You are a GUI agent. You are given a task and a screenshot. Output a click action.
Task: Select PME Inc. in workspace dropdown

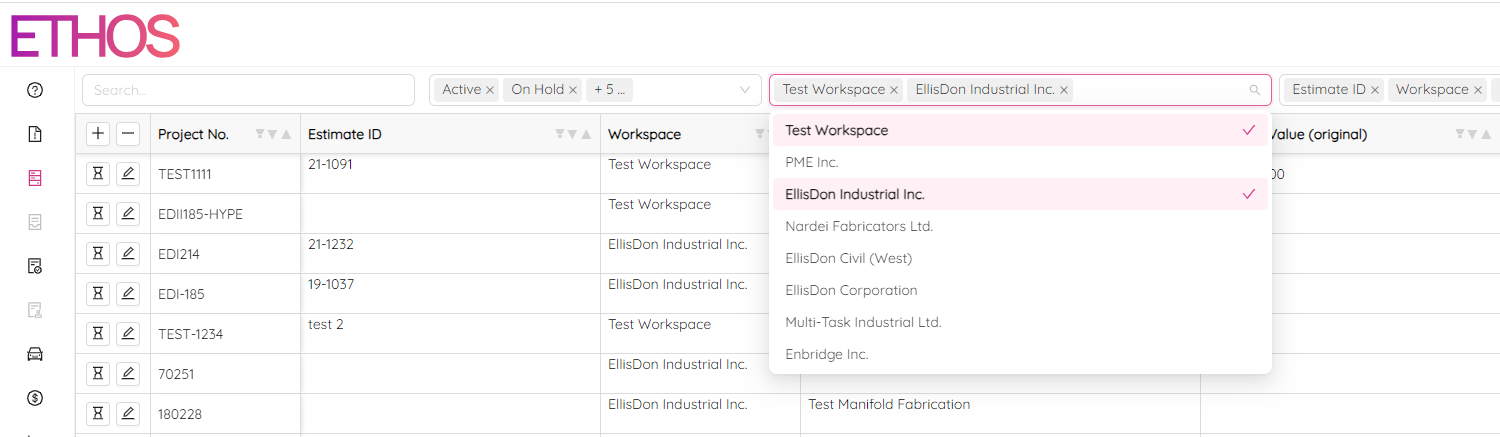[x=1020, y=162]
